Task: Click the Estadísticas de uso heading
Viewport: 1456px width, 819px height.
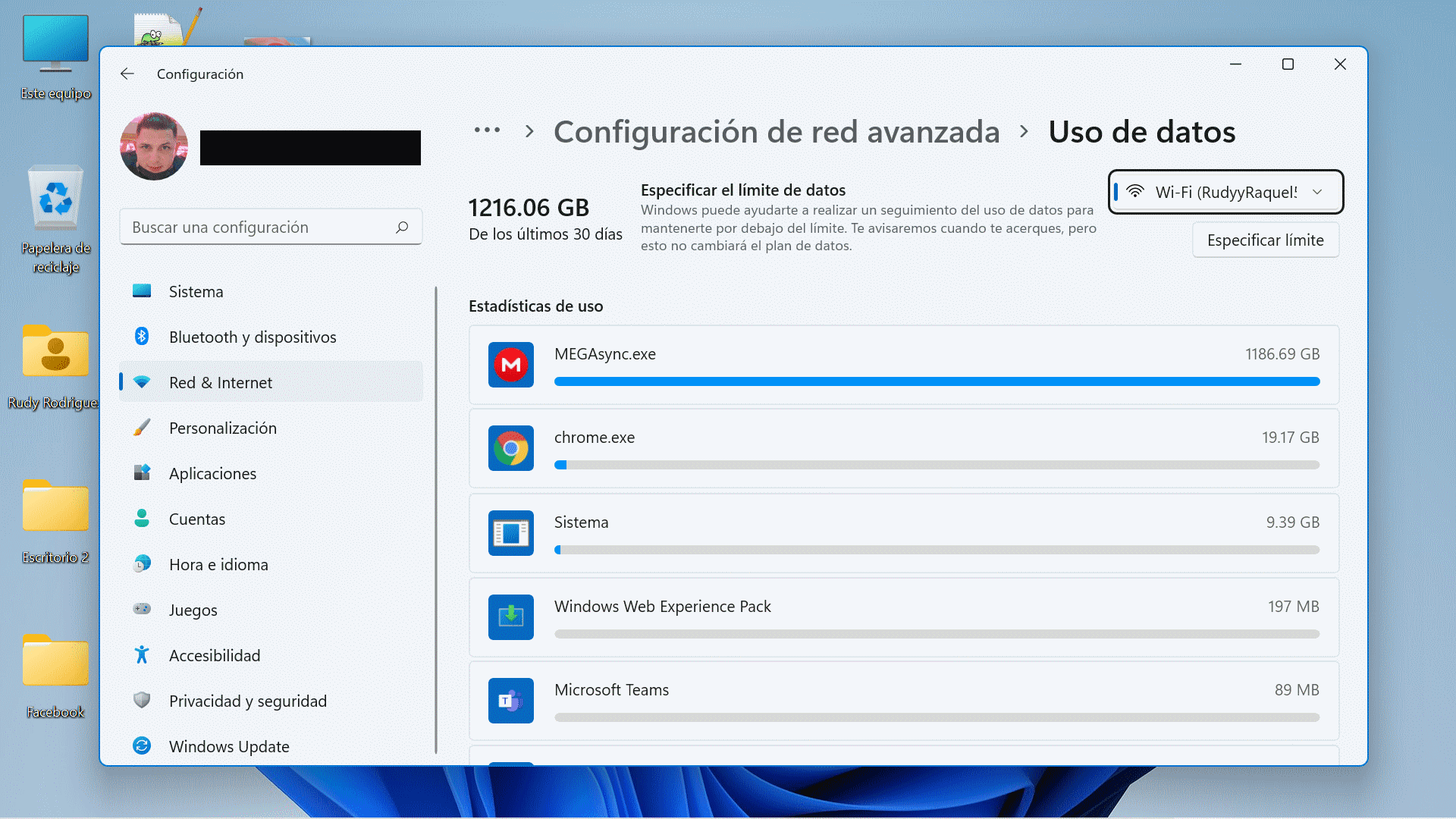Action: coord(535,306)
